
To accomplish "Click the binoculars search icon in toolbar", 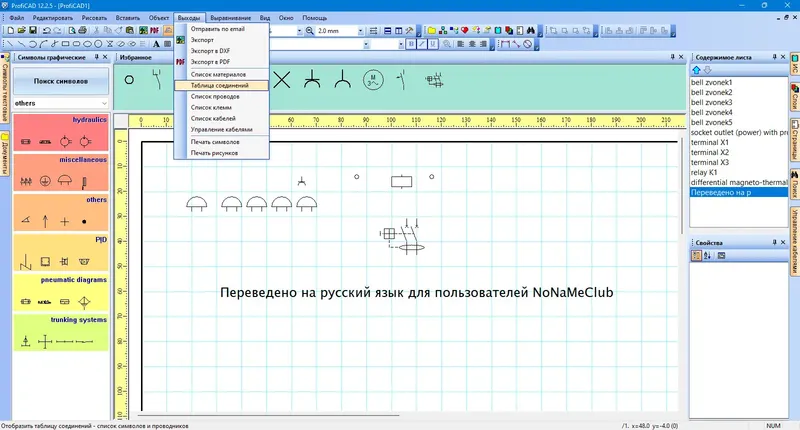I will coord(531,31).
